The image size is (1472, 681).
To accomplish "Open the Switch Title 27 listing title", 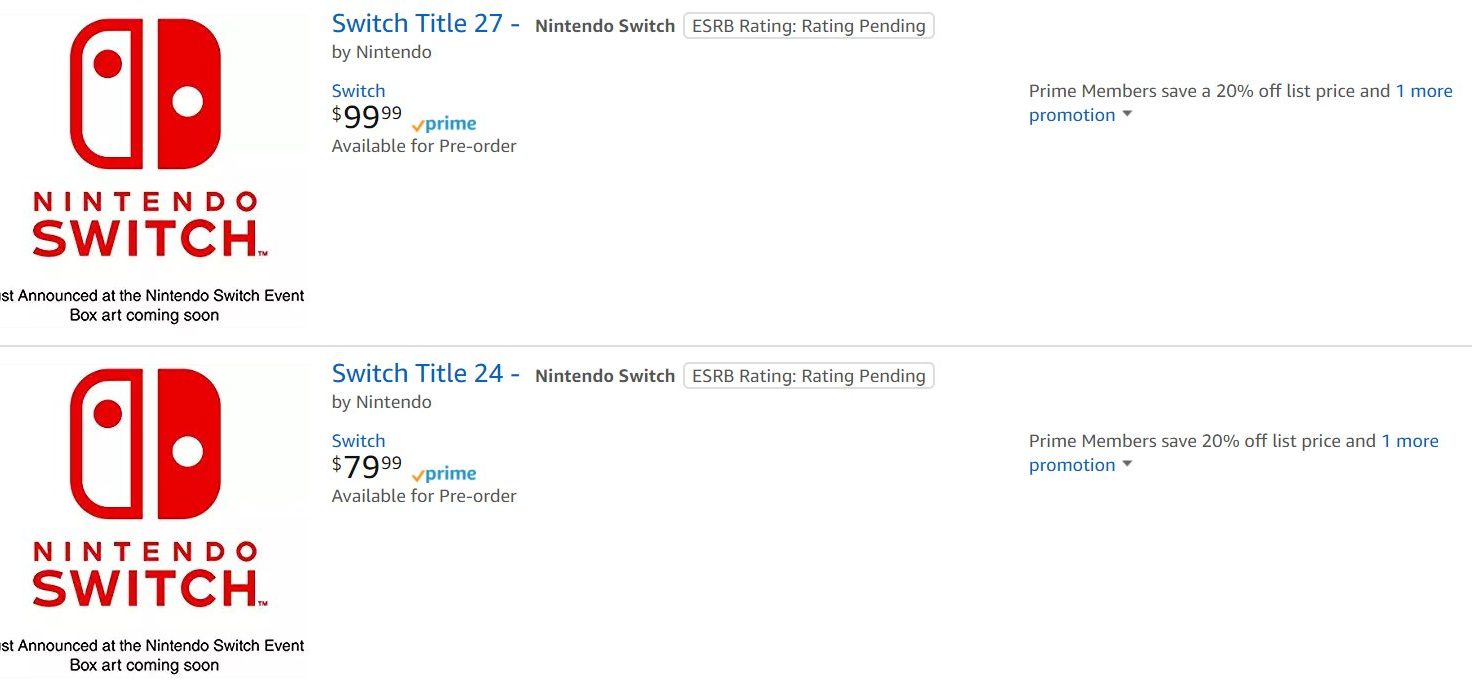I will coord(425,24).
